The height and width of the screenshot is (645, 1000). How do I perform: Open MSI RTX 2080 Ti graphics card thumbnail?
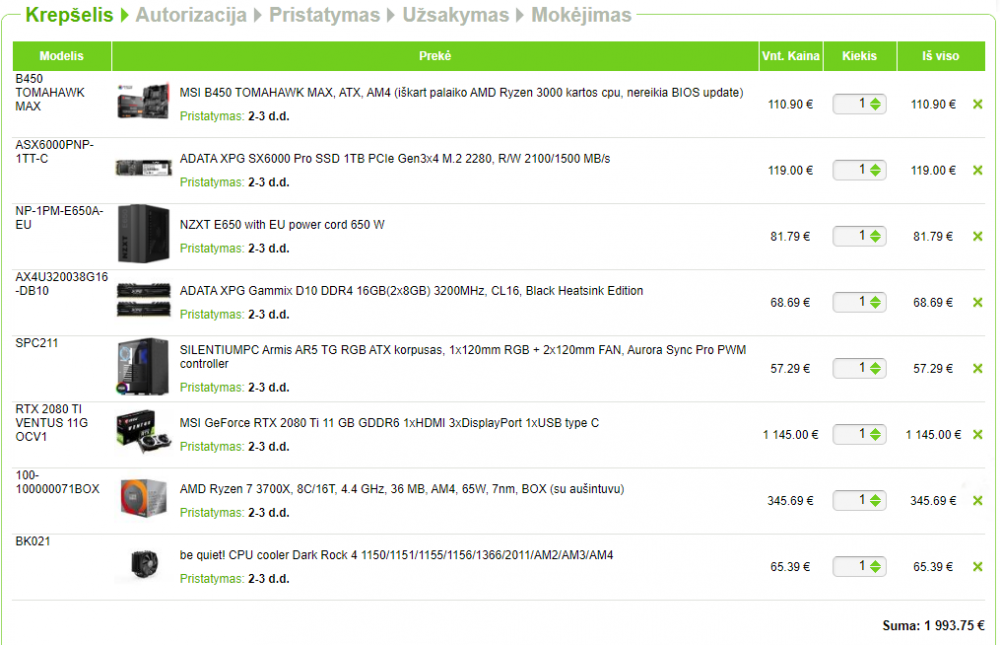[x=143, y=431]
